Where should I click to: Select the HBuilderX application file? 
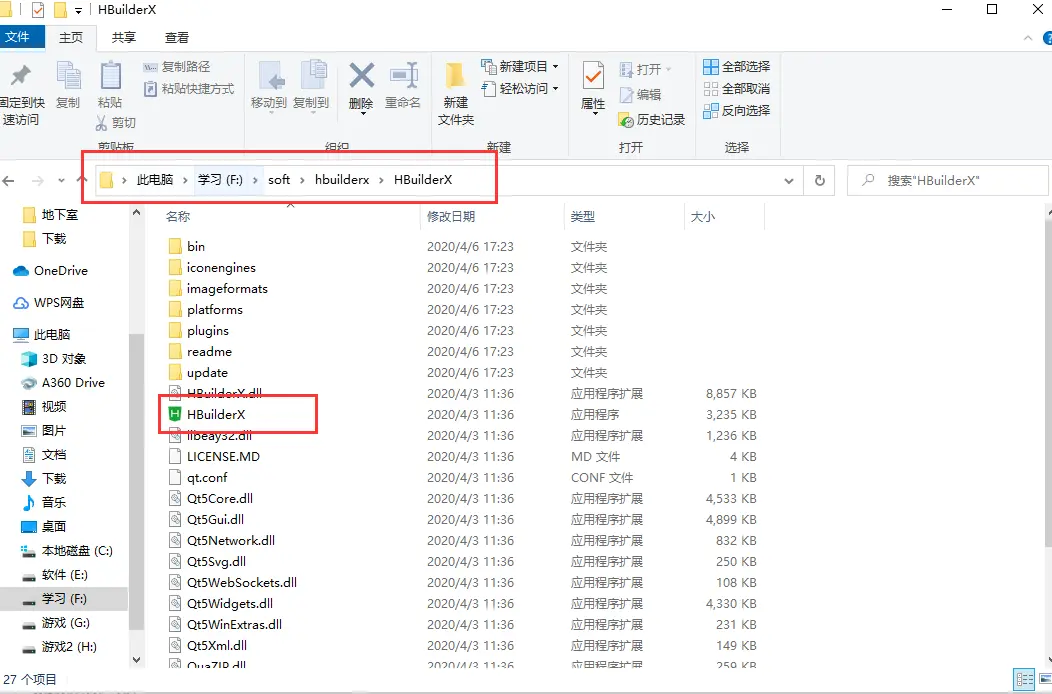pos(216,415)
